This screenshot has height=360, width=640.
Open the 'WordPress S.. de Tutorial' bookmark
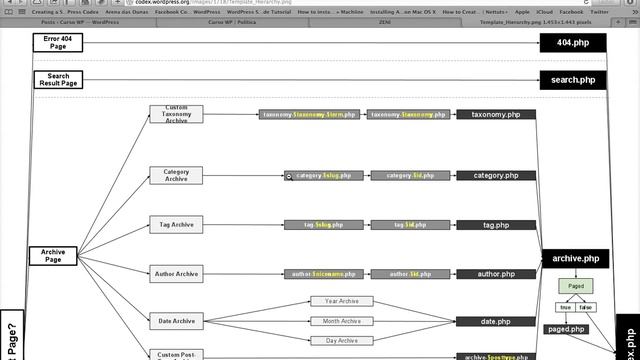259,12
